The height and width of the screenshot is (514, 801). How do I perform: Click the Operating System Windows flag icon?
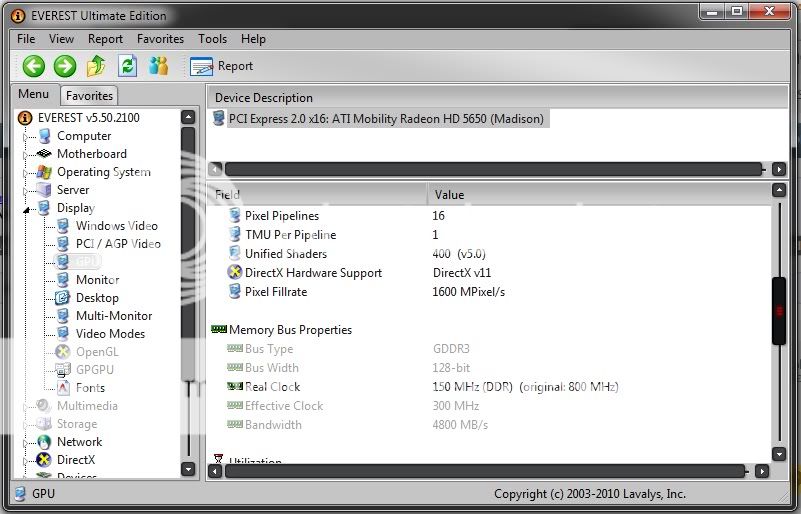tap(44, 172)
